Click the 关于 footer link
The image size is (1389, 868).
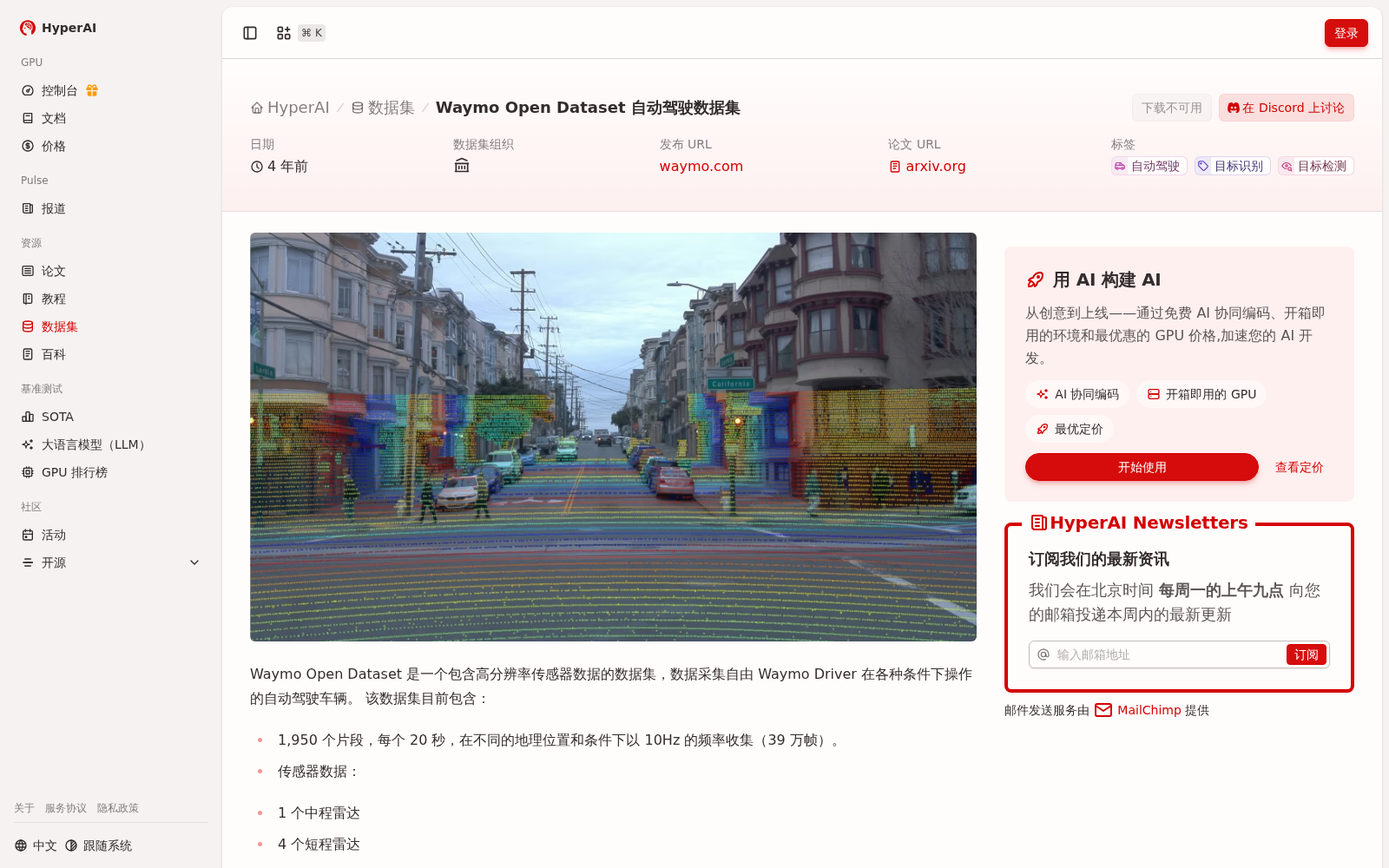pos(24,808)
